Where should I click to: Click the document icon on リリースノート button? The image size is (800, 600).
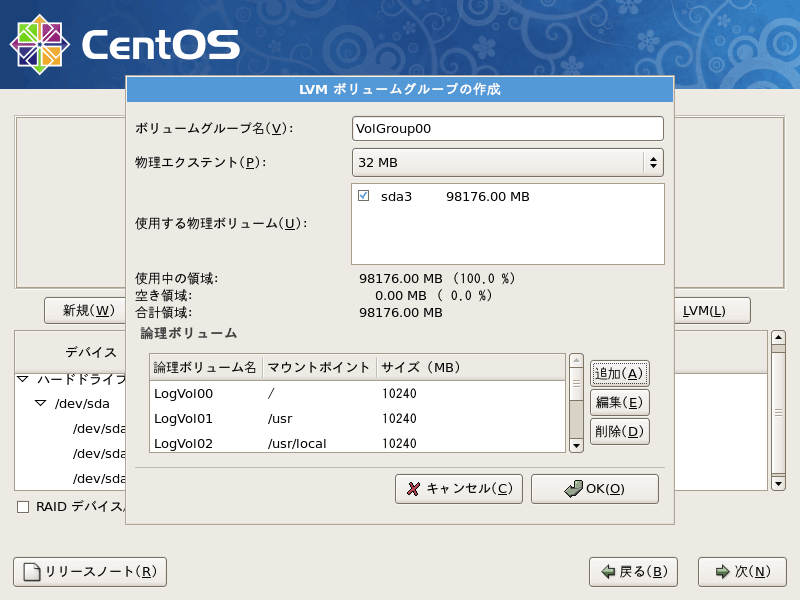pos(30,572)
